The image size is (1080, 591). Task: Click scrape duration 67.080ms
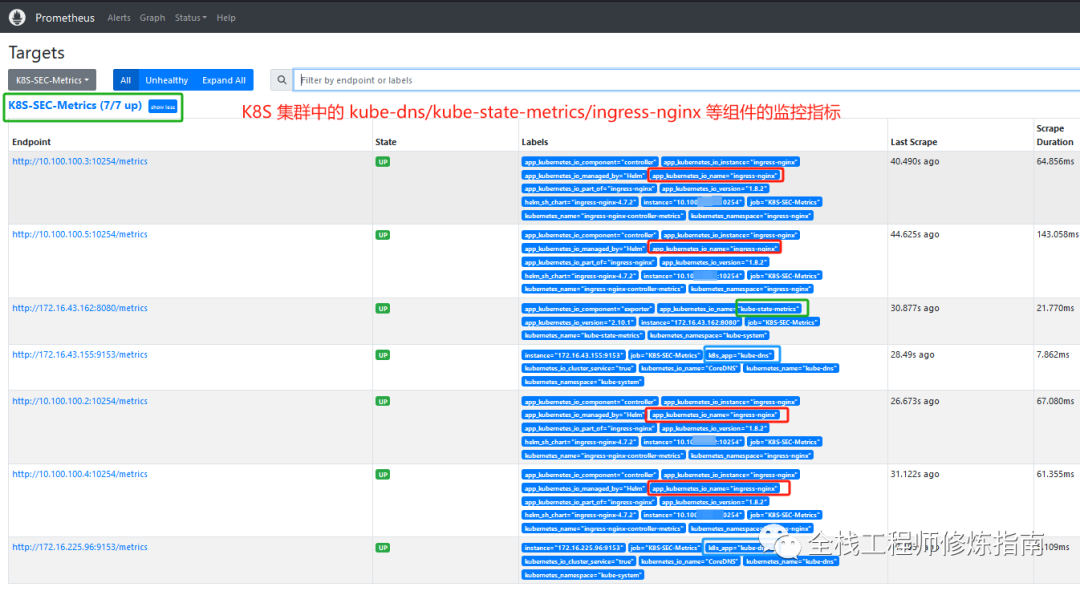(1055, 401)
